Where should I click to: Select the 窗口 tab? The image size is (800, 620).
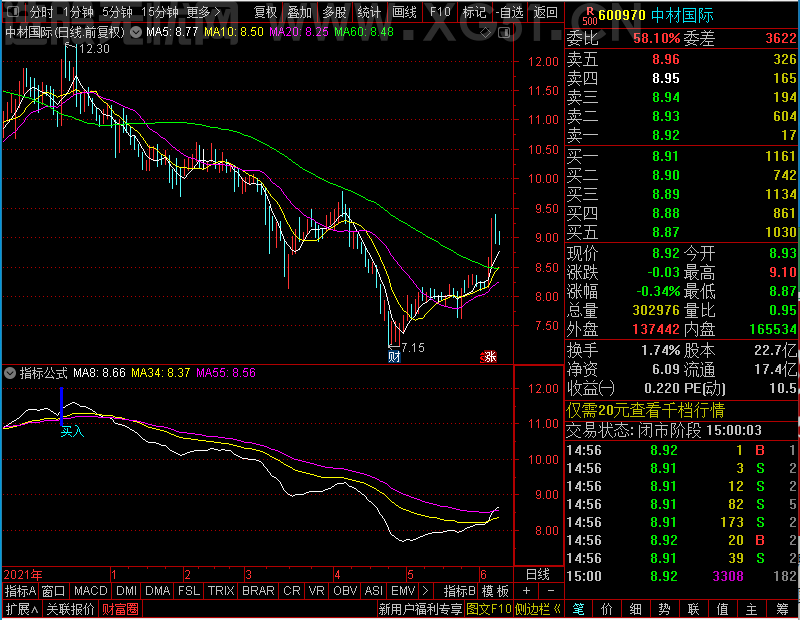pos(54,591)
